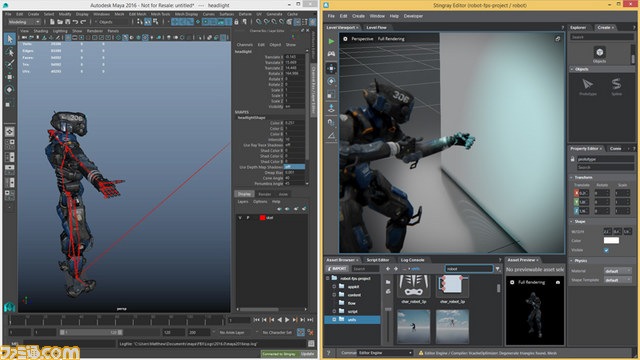Image resolution: width=640 pixels, height=360 pixels.
Task: Select Stingray's Rotate tool icon
Action: click(x=331, y=81)
